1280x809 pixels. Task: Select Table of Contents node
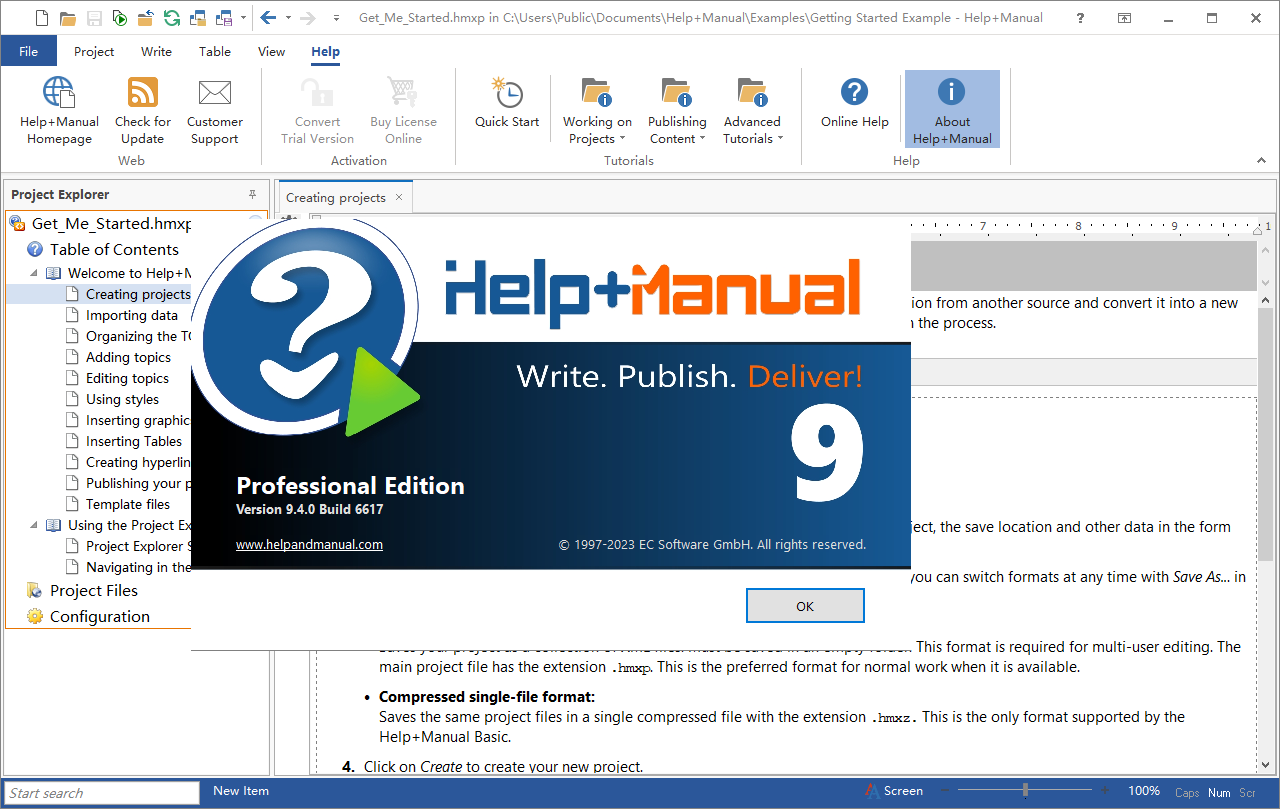pyautogui.click(x=114, y=250)
